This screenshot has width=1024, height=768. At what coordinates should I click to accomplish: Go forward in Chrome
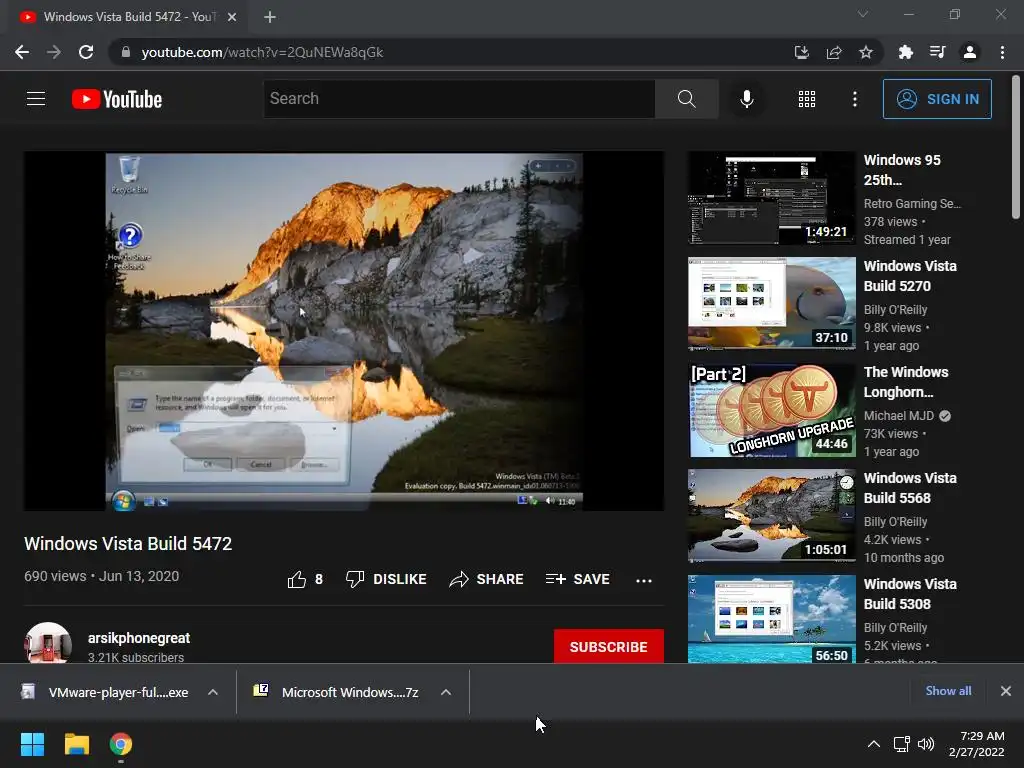point(54,52)
